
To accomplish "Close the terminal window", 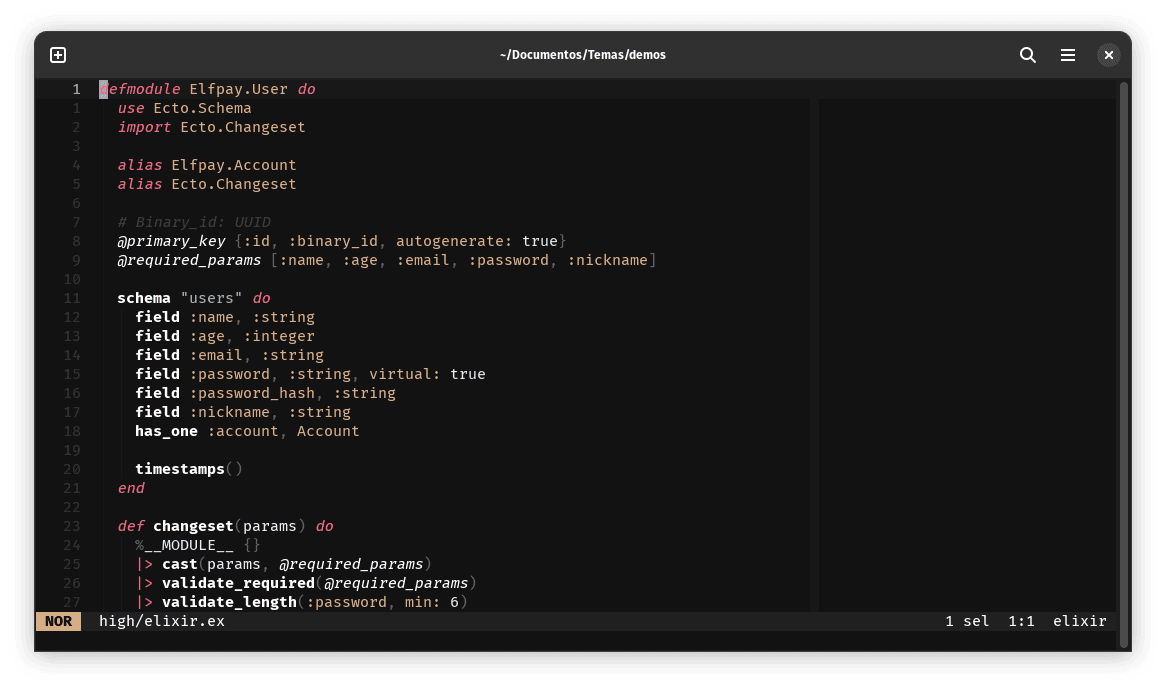I will (x=1109, y=55).
